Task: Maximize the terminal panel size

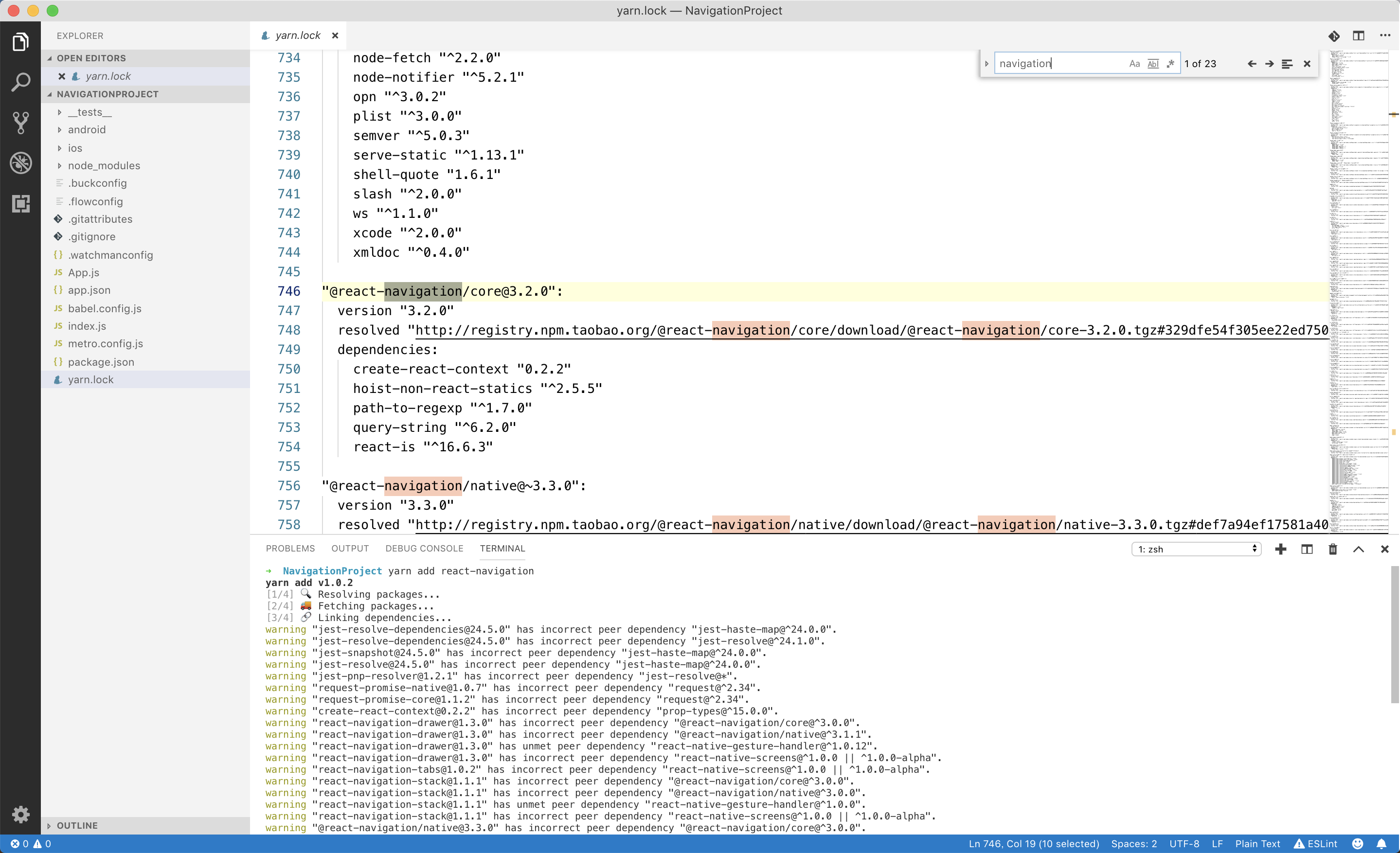Action: tap(1359, 549)
